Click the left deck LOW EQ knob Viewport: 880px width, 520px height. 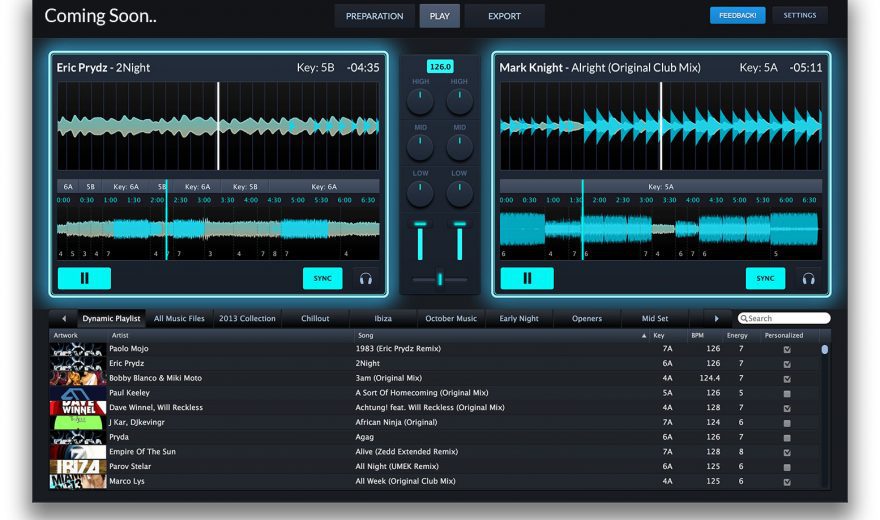[420, 193]
